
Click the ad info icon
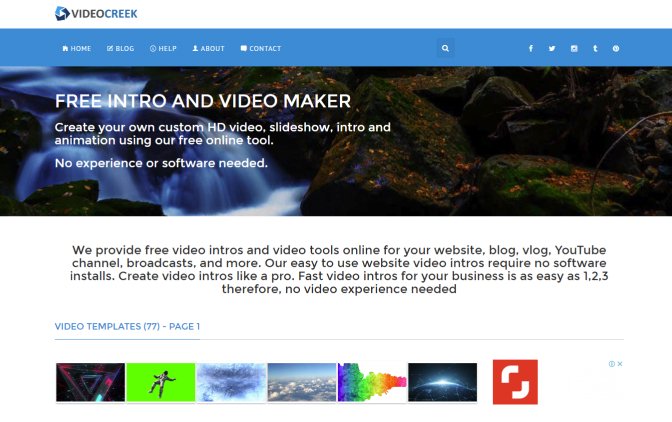pyautogui.click(x=612, y=364)
